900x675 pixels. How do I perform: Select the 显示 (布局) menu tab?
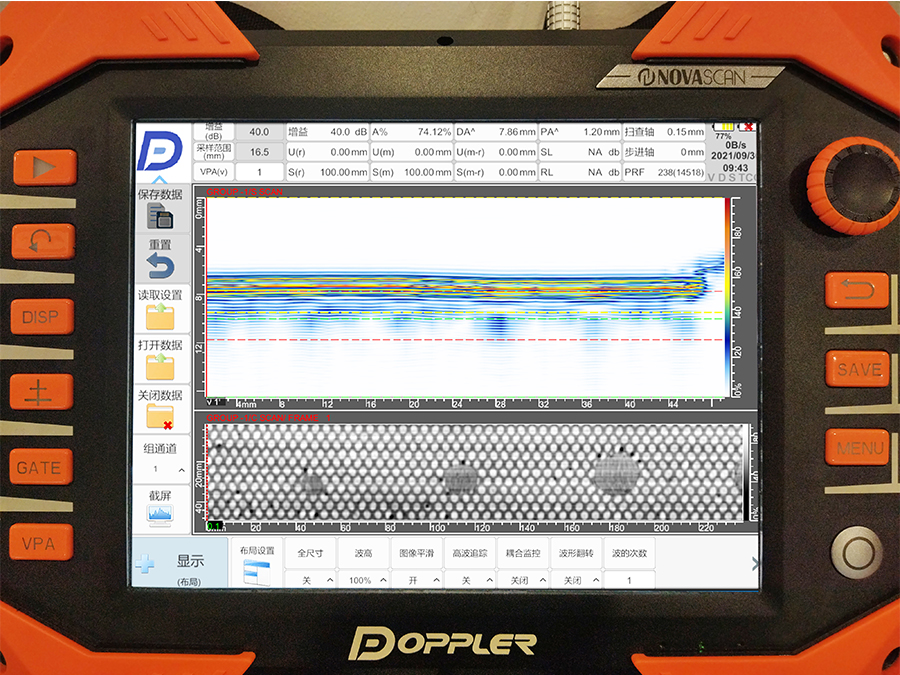180,562
